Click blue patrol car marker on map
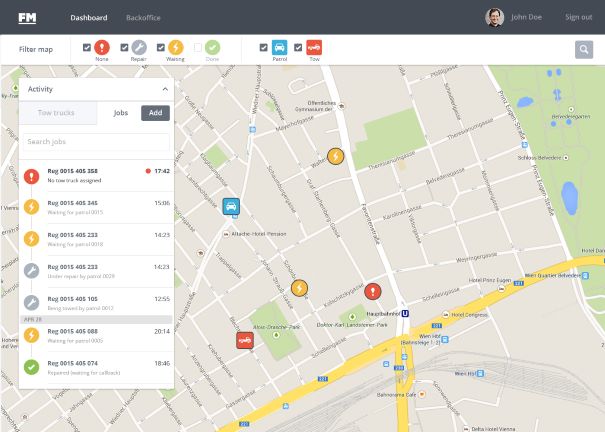This screenshot has width=605, height=432. [x=231, y=206]
